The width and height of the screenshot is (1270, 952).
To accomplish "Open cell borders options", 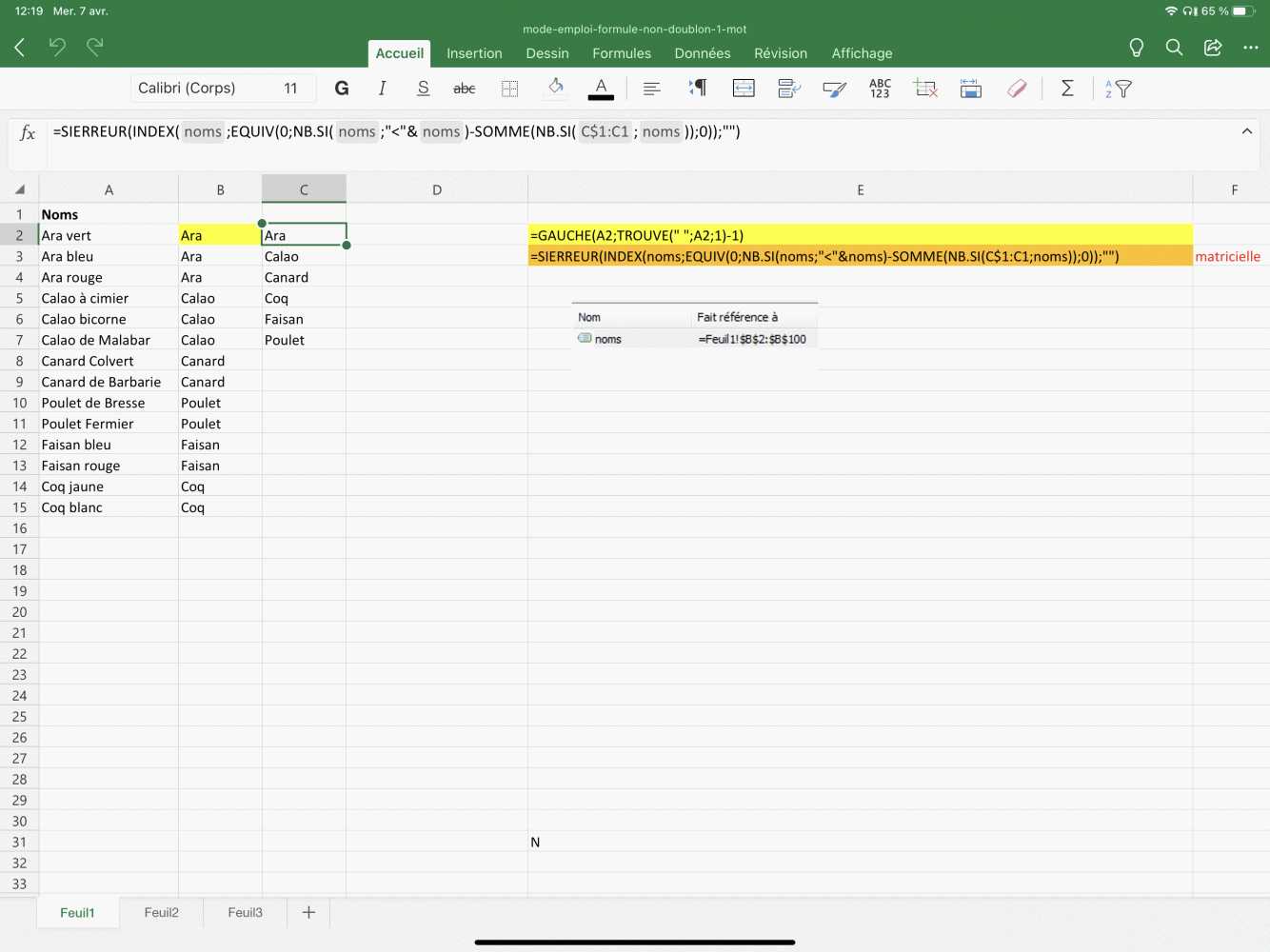I will click(x=510, y=89).
